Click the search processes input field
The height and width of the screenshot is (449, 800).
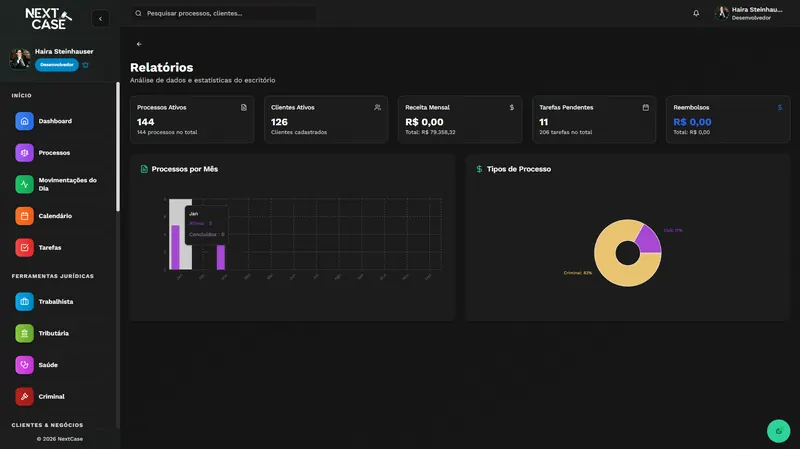tap(223, 13)
